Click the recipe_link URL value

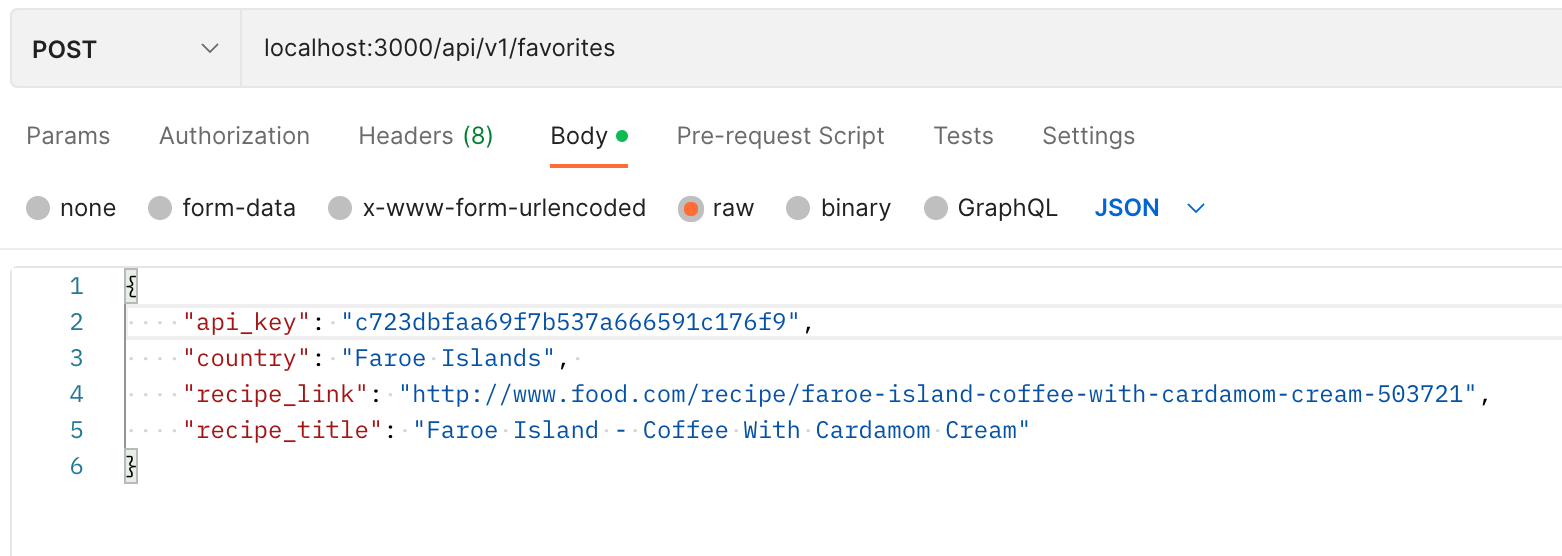(938, 394)
